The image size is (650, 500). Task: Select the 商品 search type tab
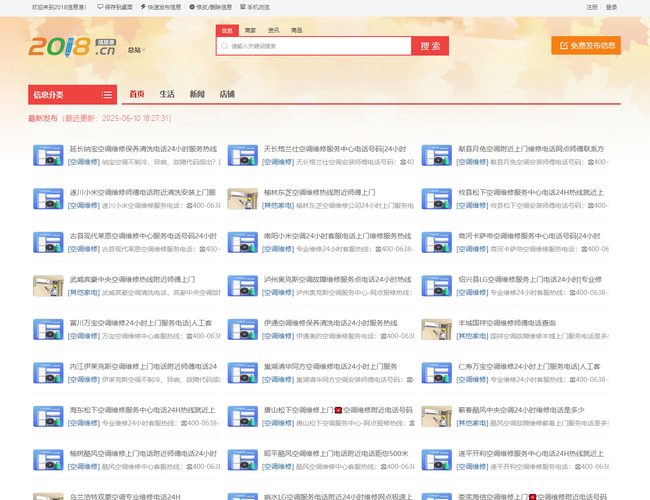pyautogui.click(x=296, y=31)
